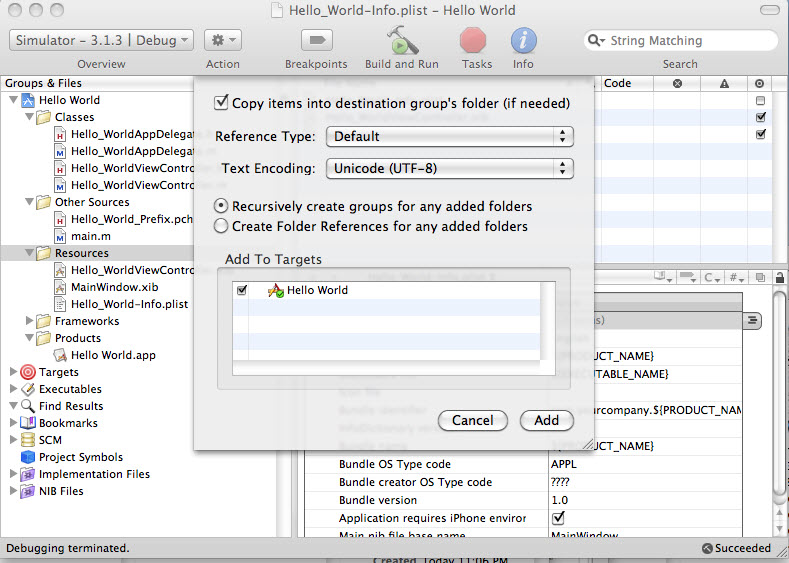Select the Hello World project icon
The image size is (789, 563).
tap(28, 100)
